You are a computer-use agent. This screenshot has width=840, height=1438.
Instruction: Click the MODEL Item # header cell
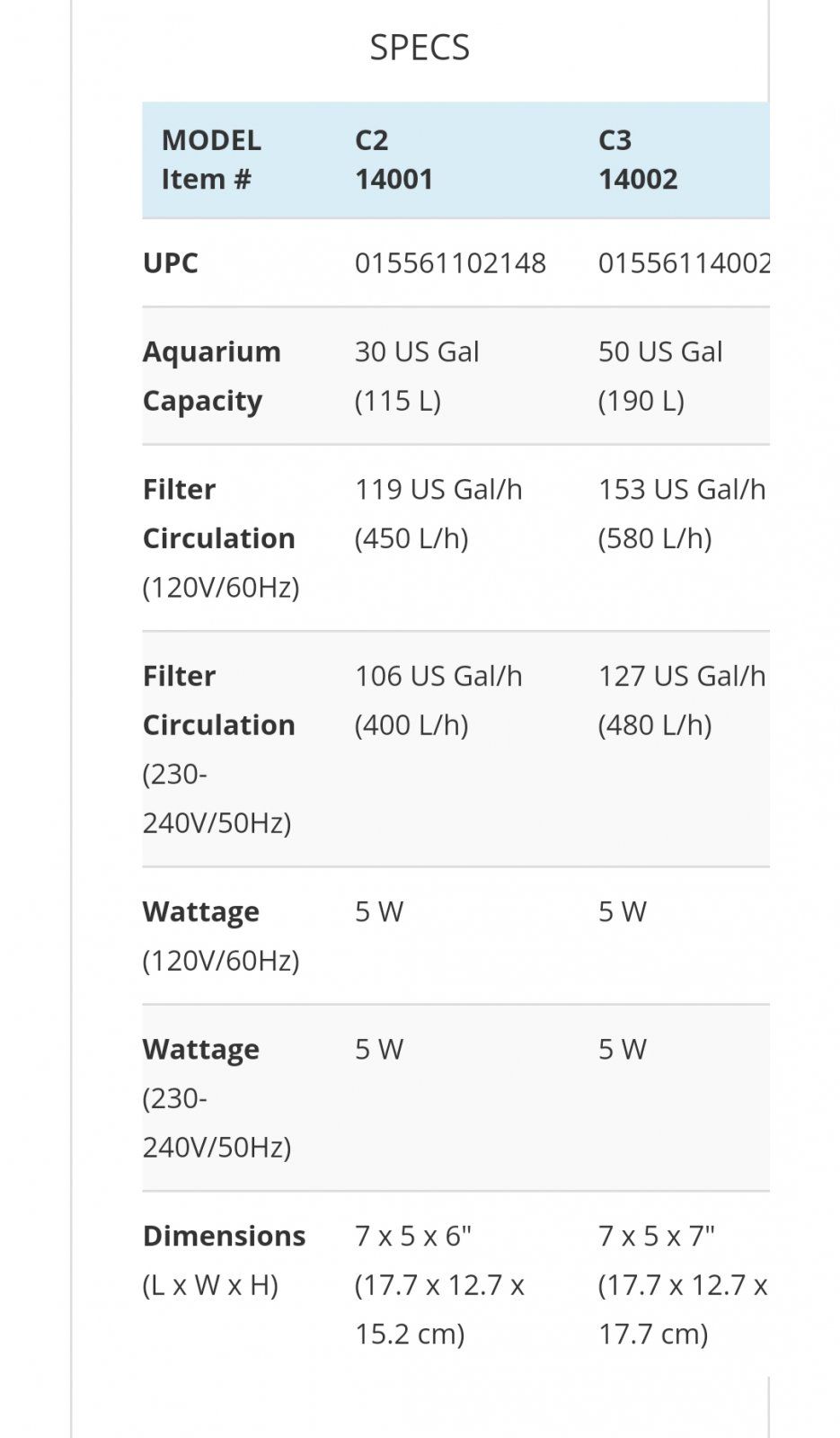(211, 159)
